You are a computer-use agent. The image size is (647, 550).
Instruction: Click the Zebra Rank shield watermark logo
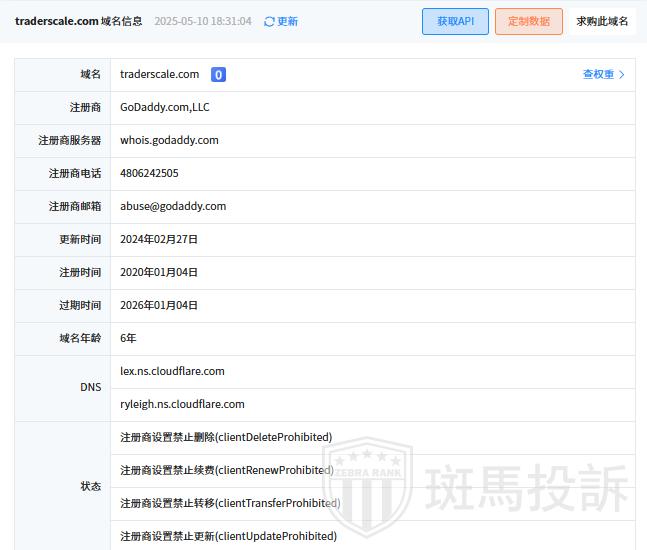click(366, 485)
